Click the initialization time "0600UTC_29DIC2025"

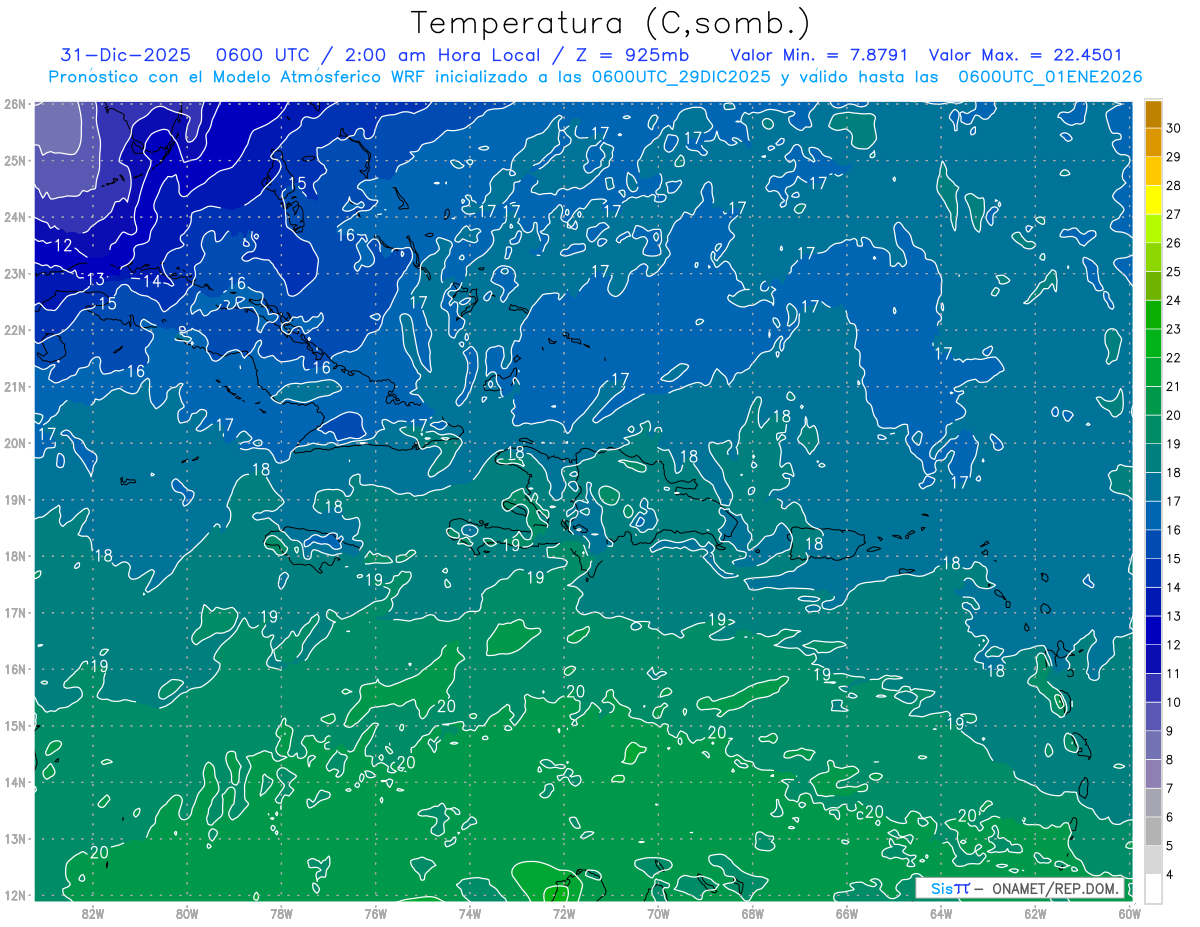[x=681, y=77]
